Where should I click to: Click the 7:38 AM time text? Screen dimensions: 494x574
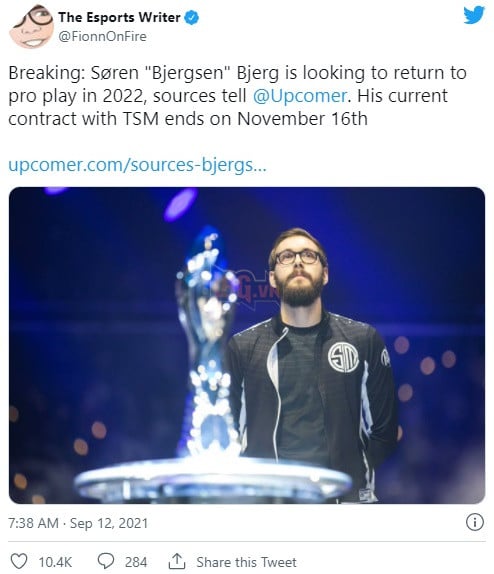33,523
